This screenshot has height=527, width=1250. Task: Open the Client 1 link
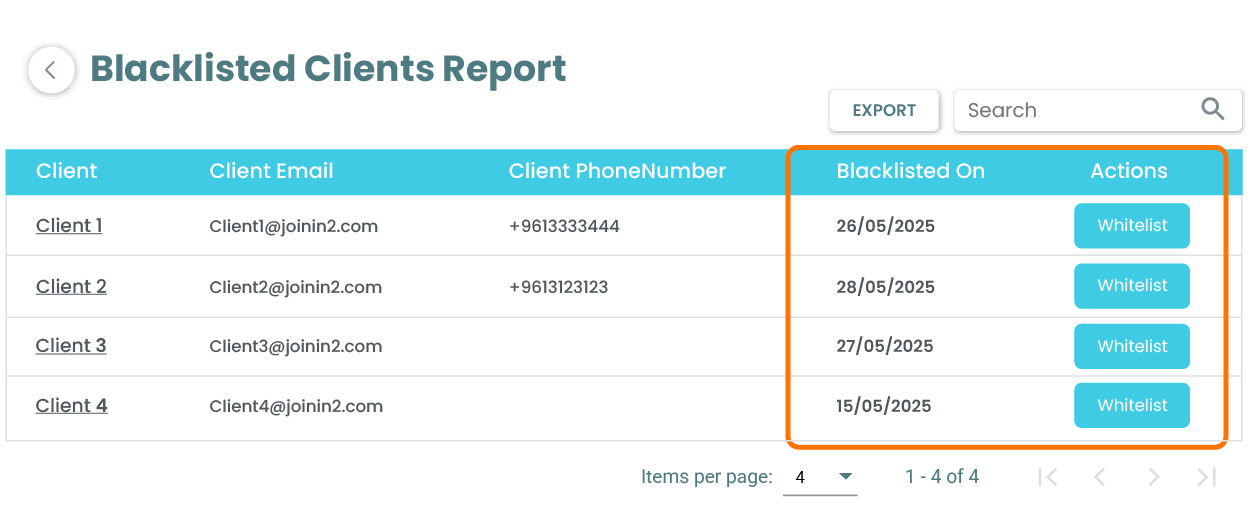[x=69, y=226]
